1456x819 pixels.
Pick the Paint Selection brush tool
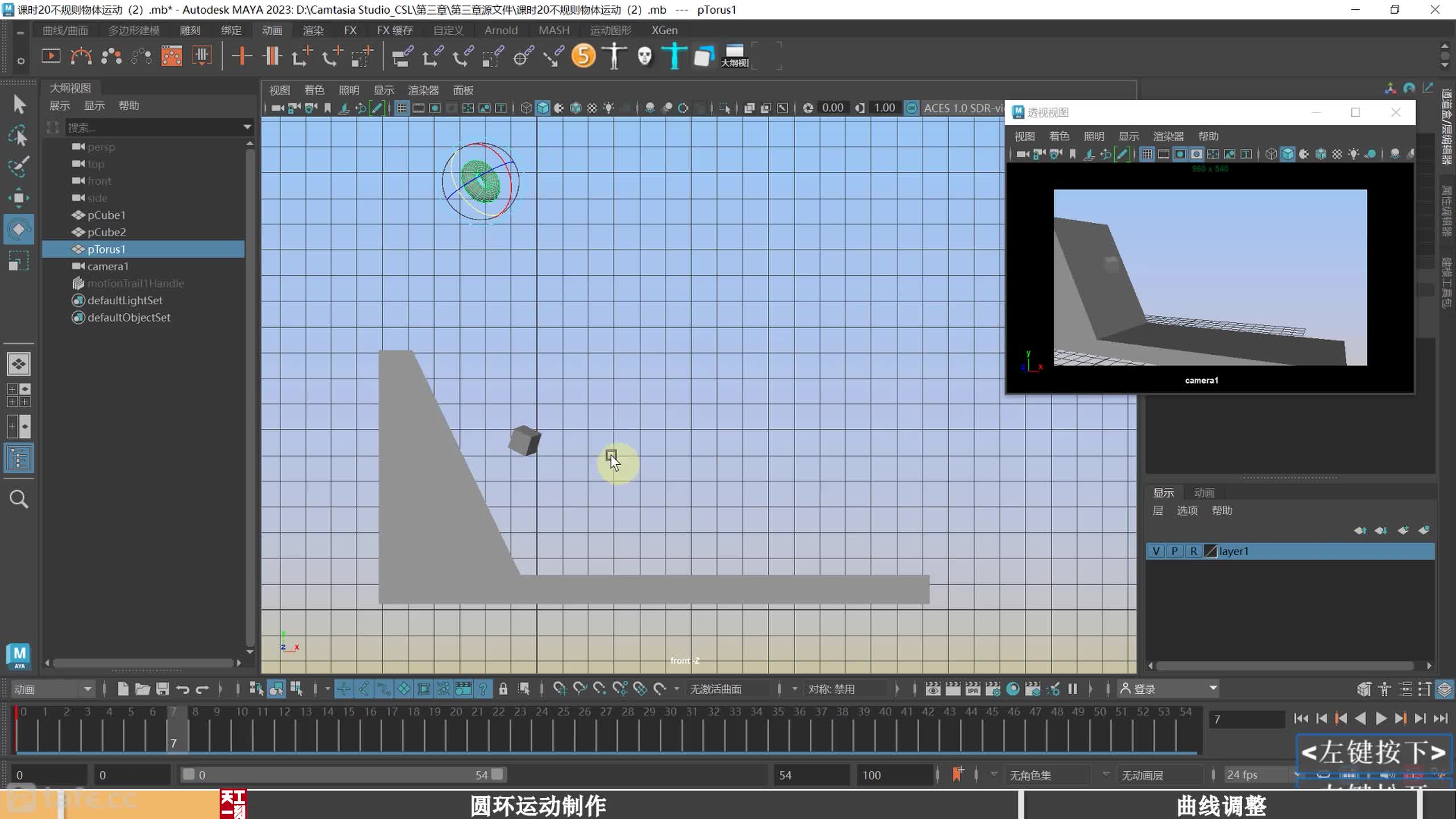pos(18,166)
